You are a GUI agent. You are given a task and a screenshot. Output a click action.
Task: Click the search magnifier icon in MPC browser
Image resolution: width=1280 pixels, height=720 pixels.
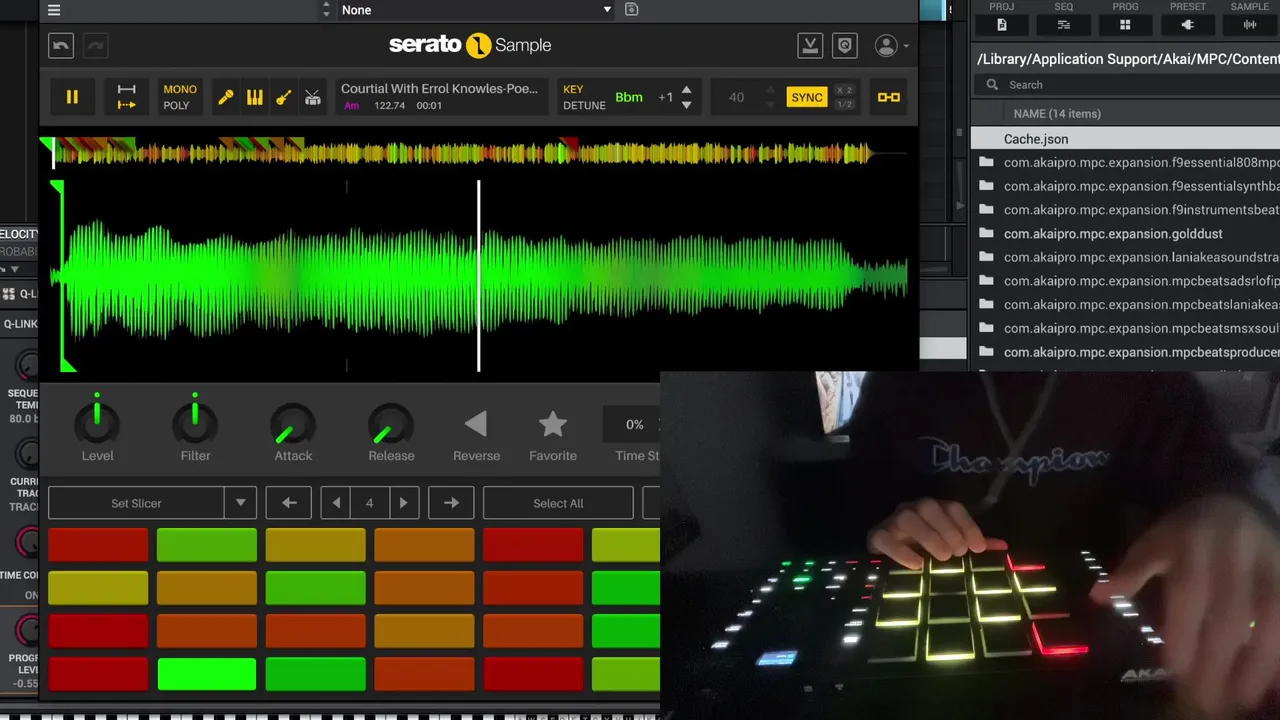click(x=992, y=85)
